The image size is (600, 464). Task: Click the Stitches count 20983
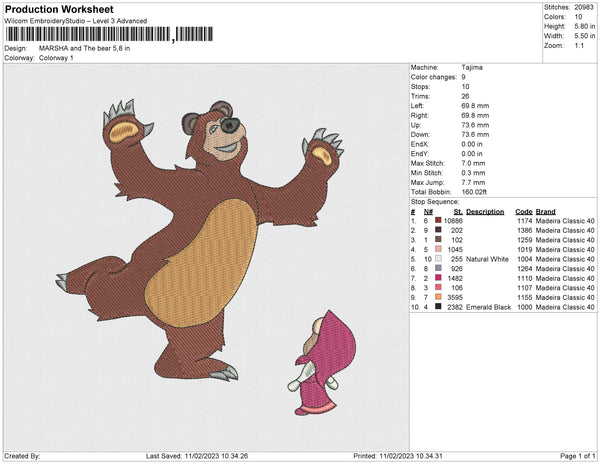(x=584, y=7)
